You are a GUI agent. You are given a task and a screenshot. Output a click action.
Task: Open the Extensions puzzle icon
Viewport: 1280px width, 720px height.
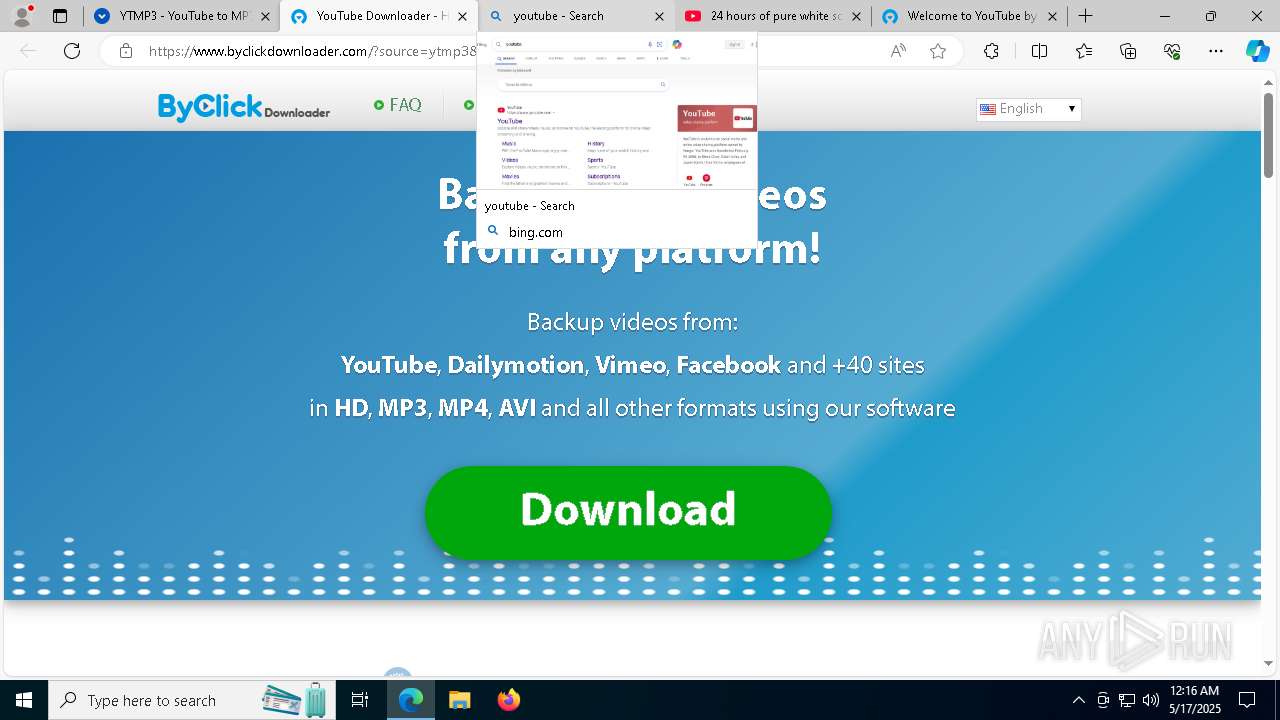point(991,51)
